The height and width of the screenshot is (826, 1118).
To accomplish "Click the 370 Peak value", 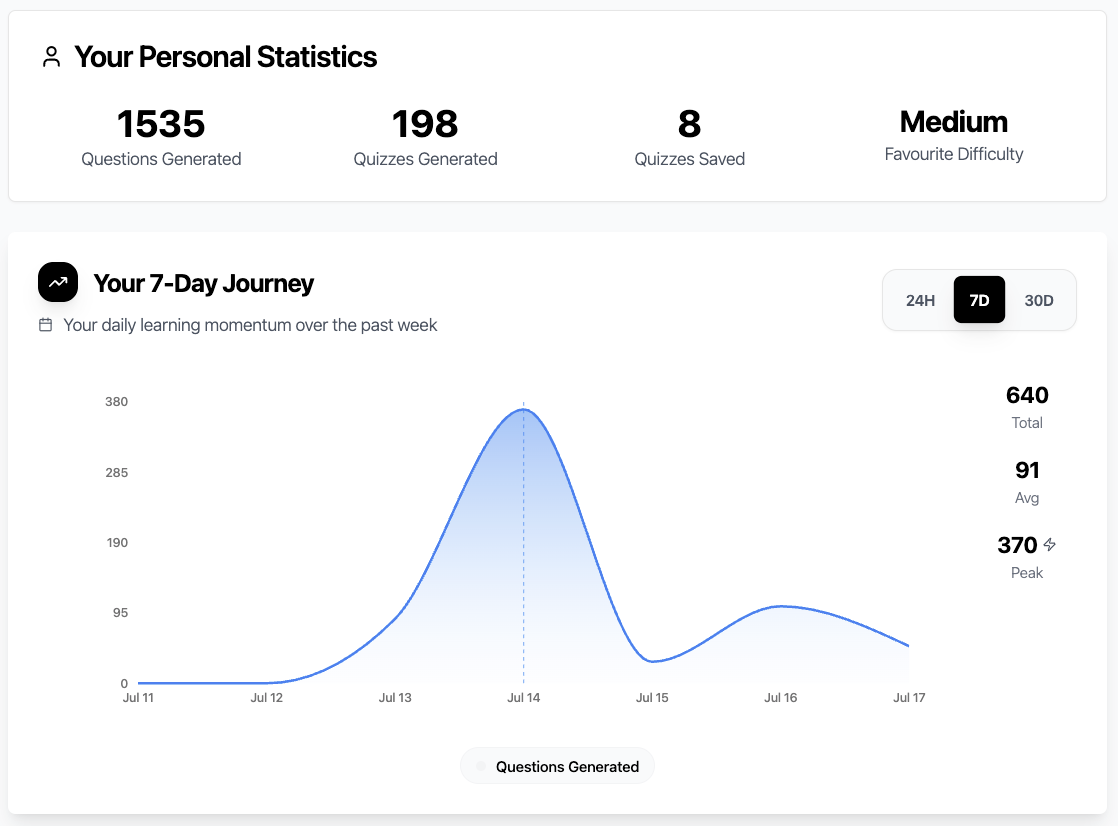I will coord(1017,545).
